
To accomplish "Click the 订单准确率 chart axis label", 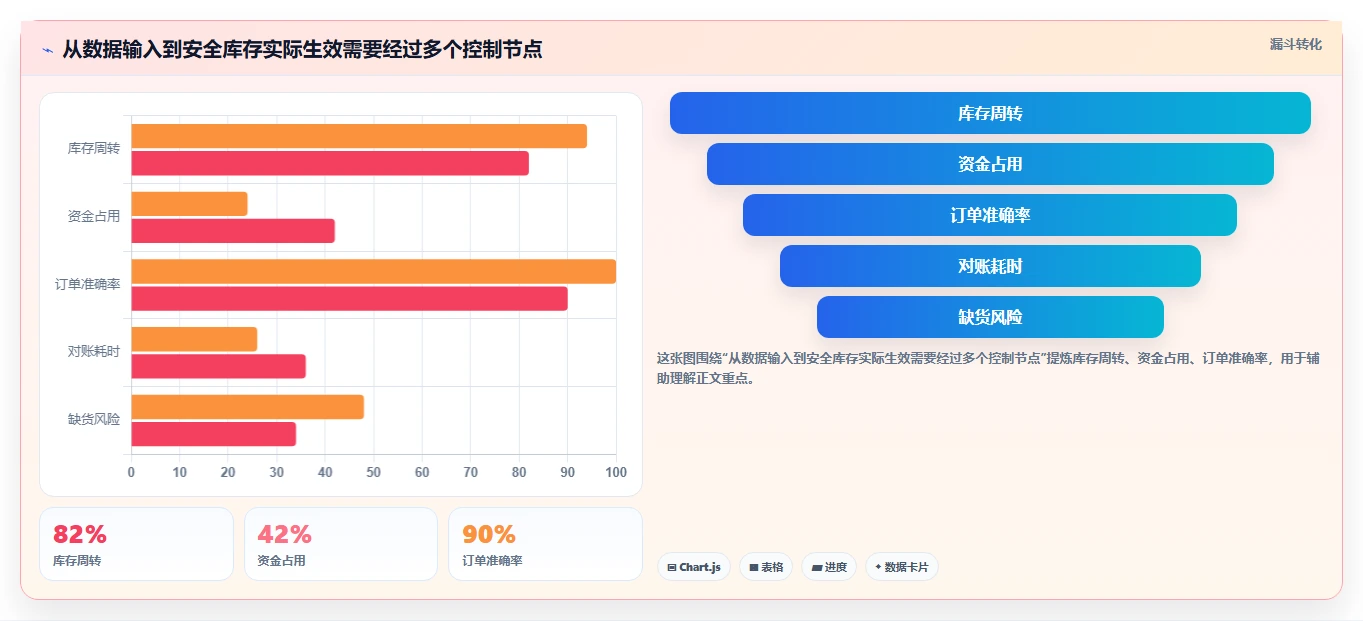I will pos(88,284).
